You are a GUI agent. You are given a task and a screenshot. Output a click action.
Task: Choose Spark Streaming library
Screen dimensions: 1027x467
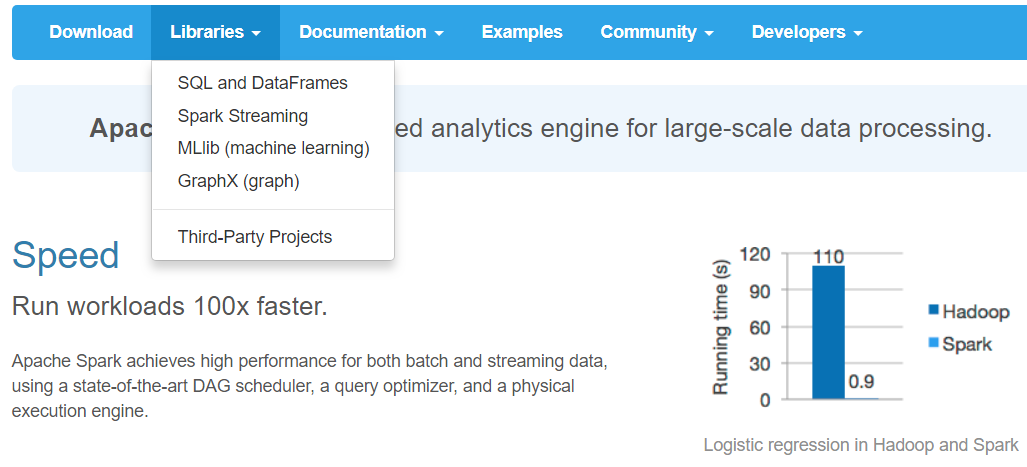tap(243, 116)
